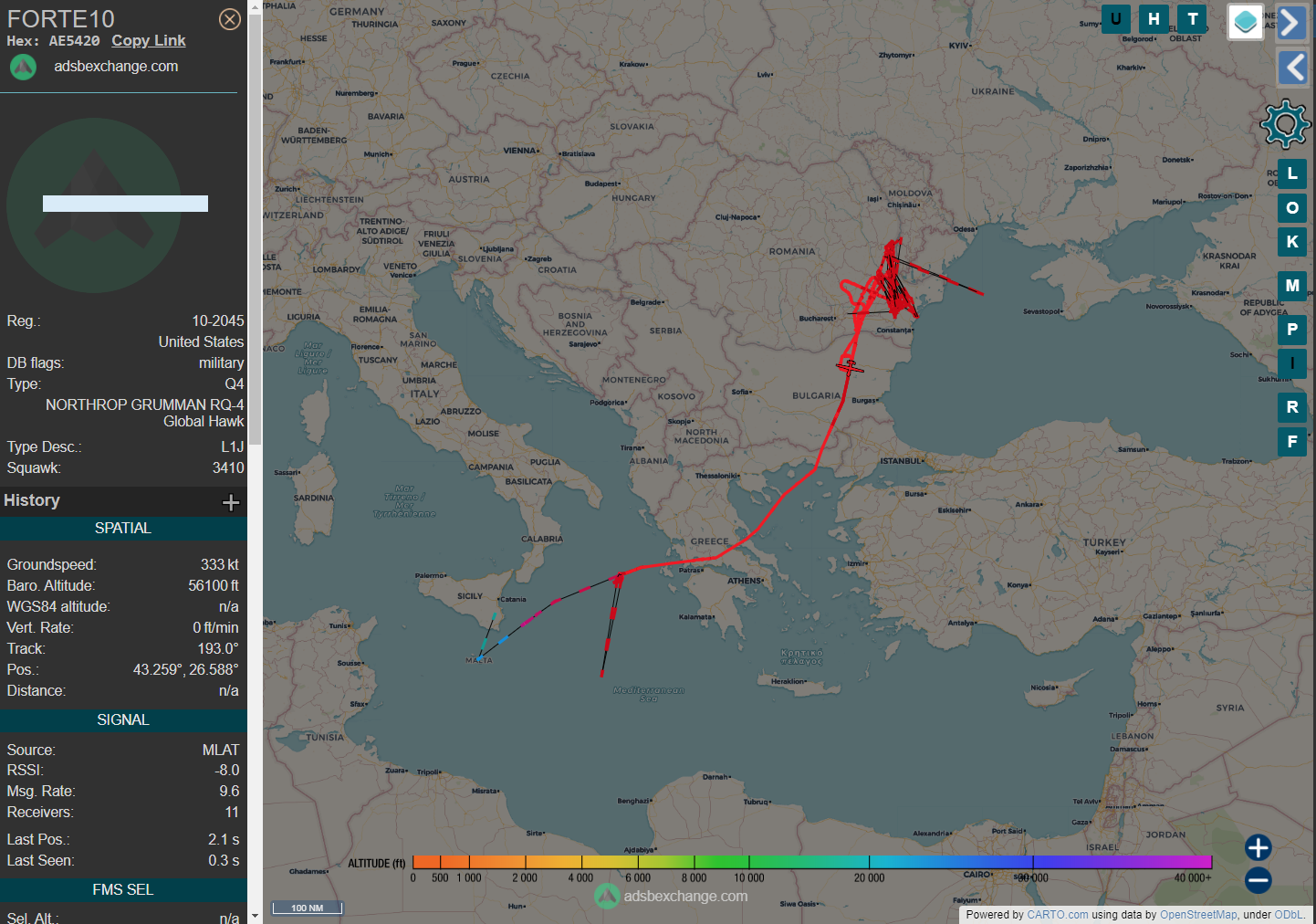This screenshot has height=924, width=1316.
Task: Open the map layers selector icon
Action: [x=1245, y=22]
